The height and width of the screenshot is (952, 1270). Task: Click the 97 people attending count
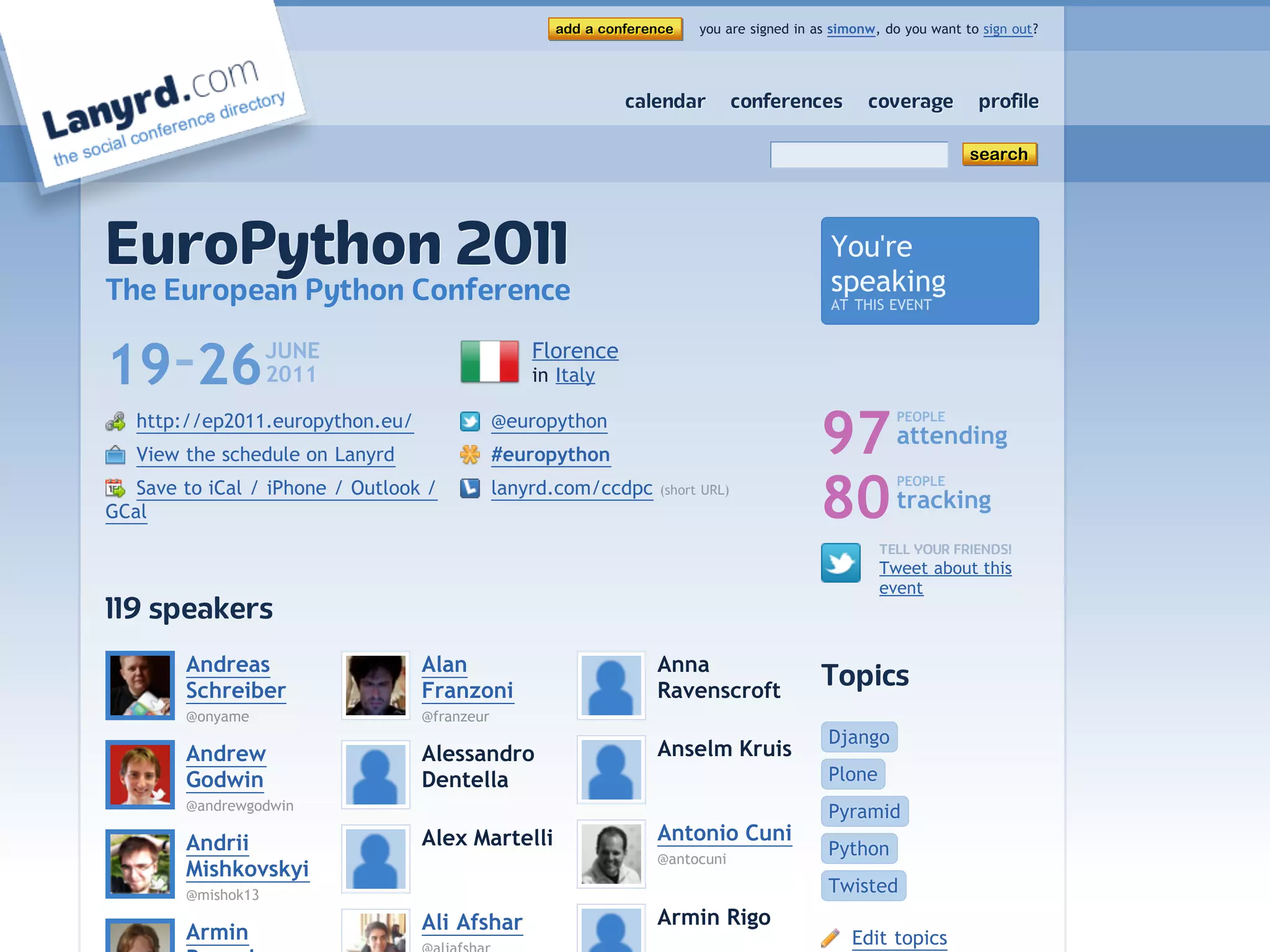915,432
